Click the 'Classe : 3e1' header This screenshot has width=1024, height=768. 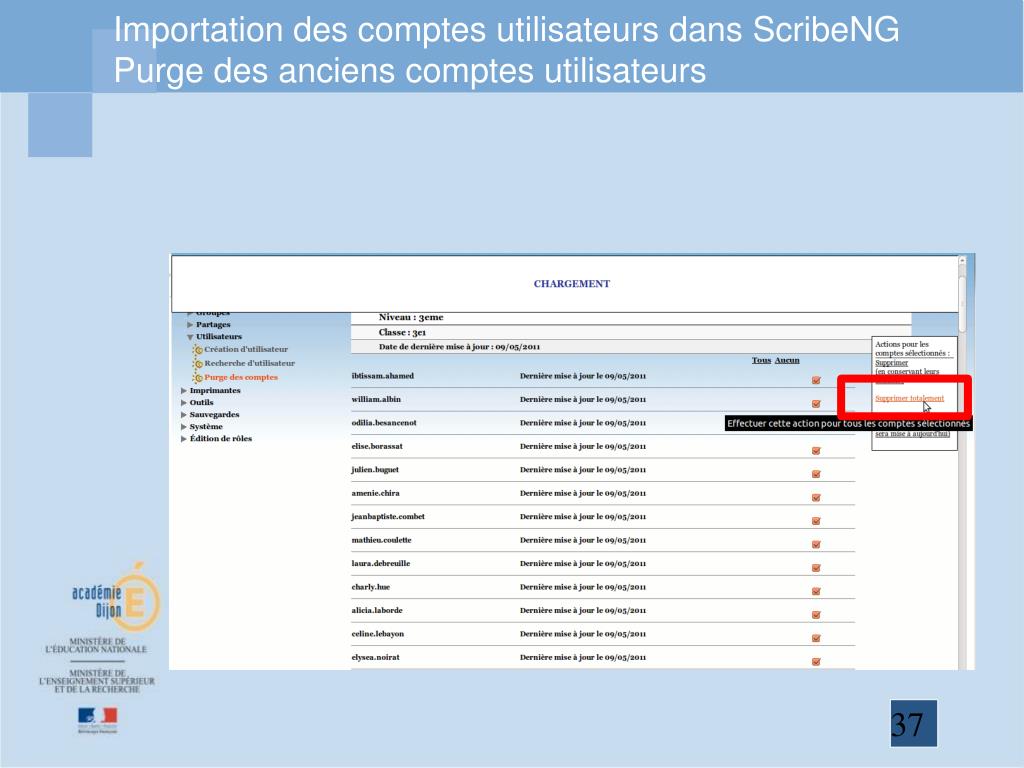402,332
